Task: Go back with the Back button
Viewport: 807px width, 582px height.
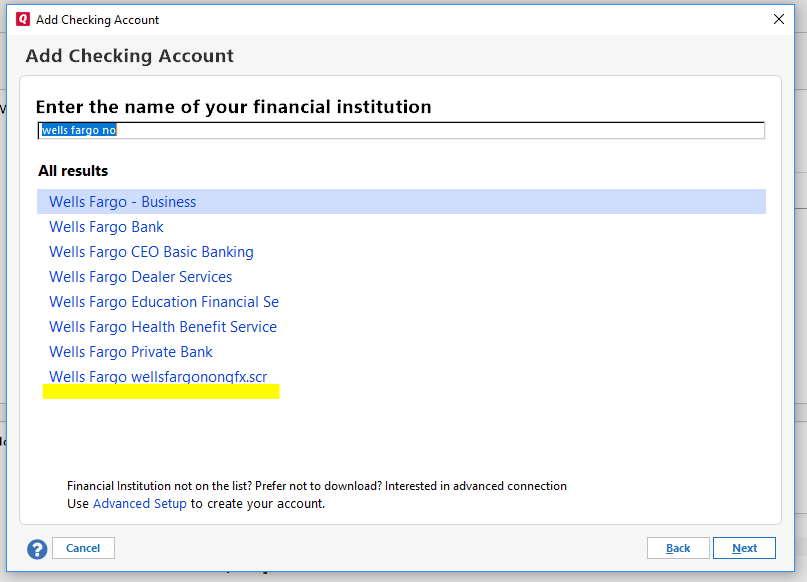Action: click(x=678, y=548)
